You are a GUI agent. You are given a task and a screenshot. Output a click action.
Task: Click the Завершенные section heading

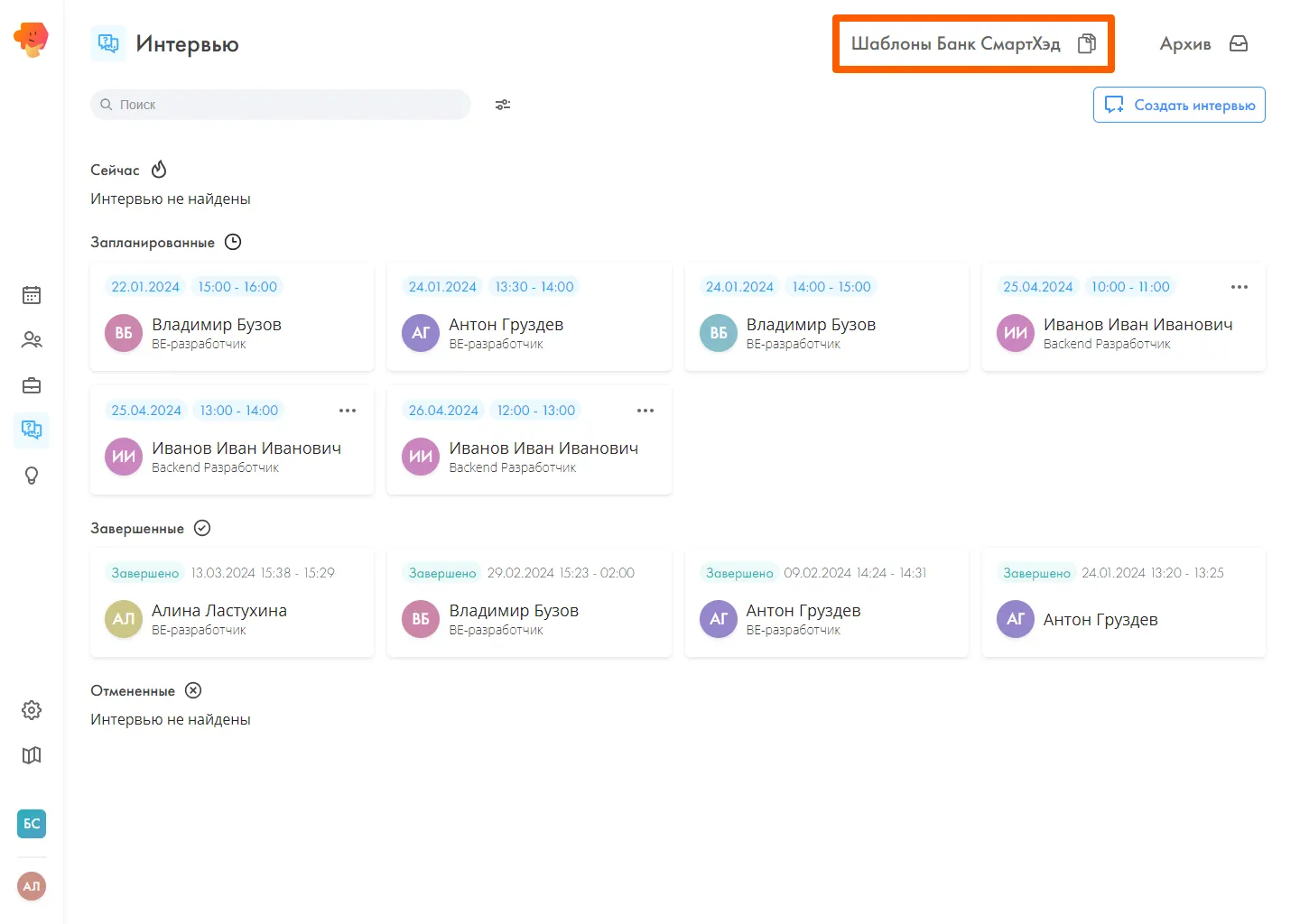[137, 528]
